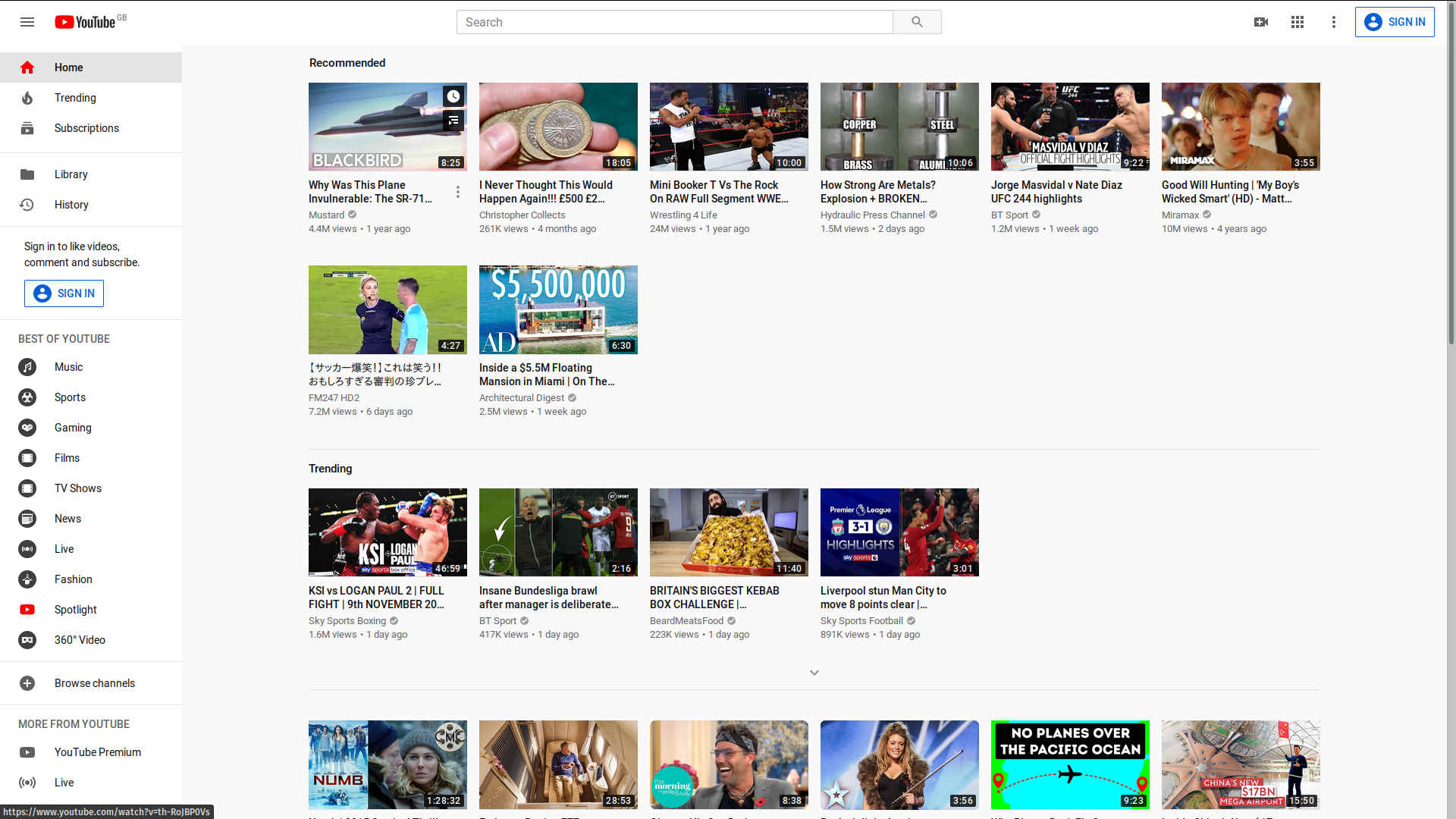Screen dimensions: 1456x819
Task: Toggle Add to Queue on the Blackbird video
Action: [x=453, y=121]
